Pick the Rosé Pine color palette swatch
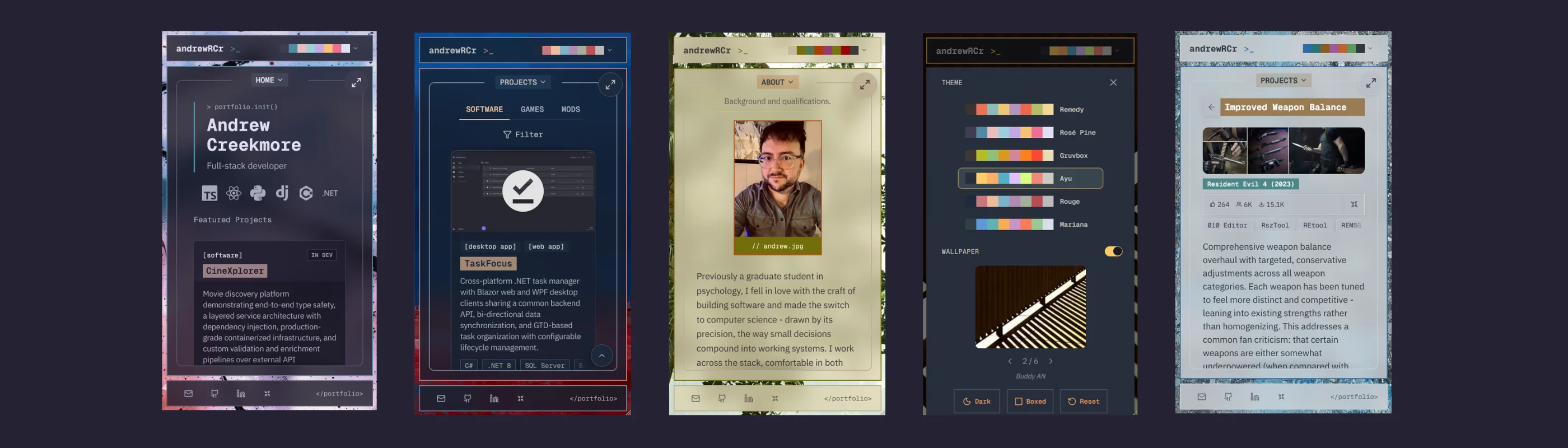The image size is (1568, 448). (1014, 133)
